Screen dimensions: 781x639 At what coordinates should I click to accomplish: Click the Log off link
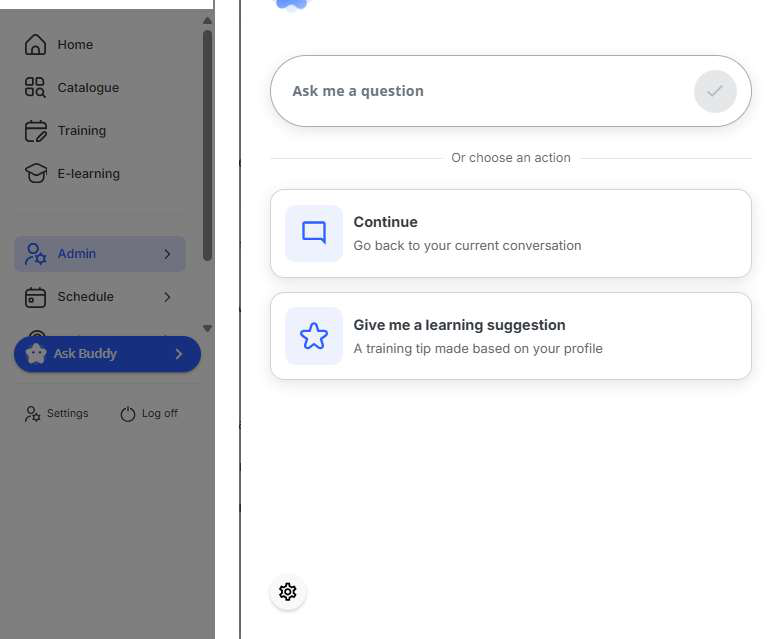click(149, 413)
